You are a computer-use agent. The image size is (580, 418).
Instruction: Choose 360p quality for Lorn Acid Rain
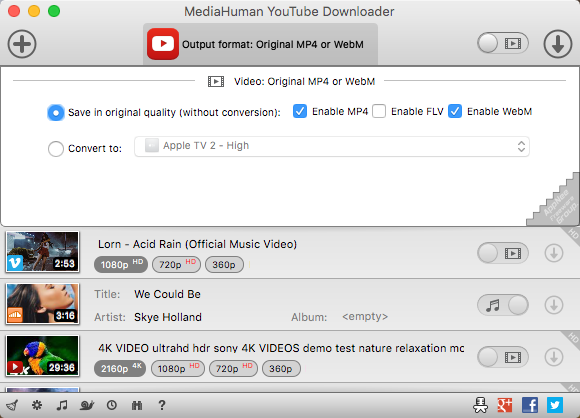(x=224, y=264)
